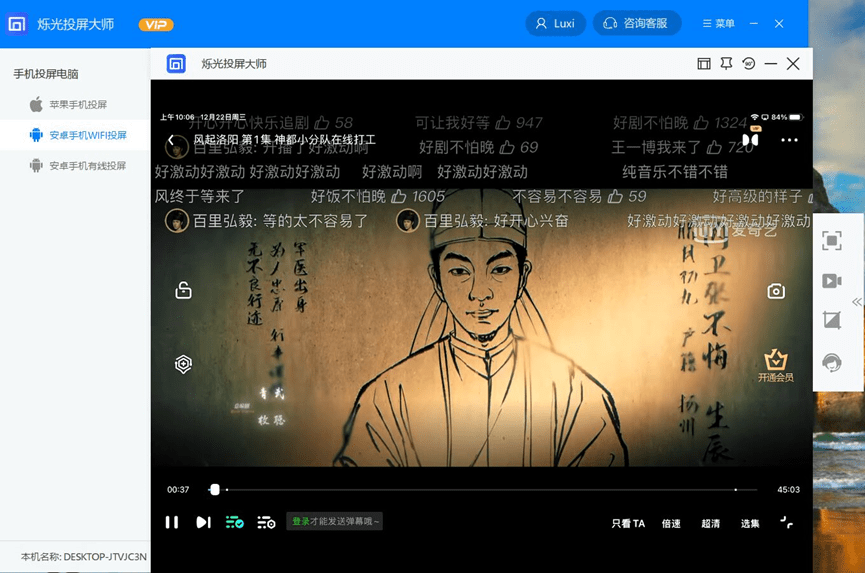The height and width of the screenshot is (573, 865).
Task: Open the hexagon settings icon on video
Action: point(183,364)
